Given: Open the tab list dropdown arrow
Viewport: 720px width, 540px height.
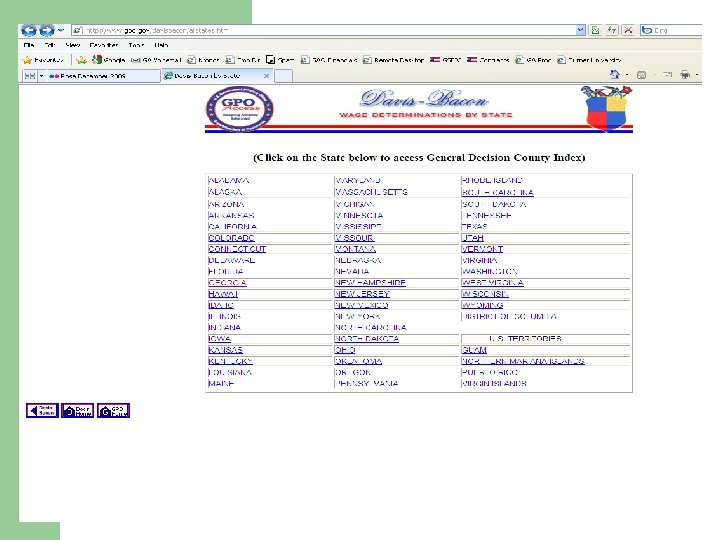Looking at the screenshot, I should coord(41,76).
